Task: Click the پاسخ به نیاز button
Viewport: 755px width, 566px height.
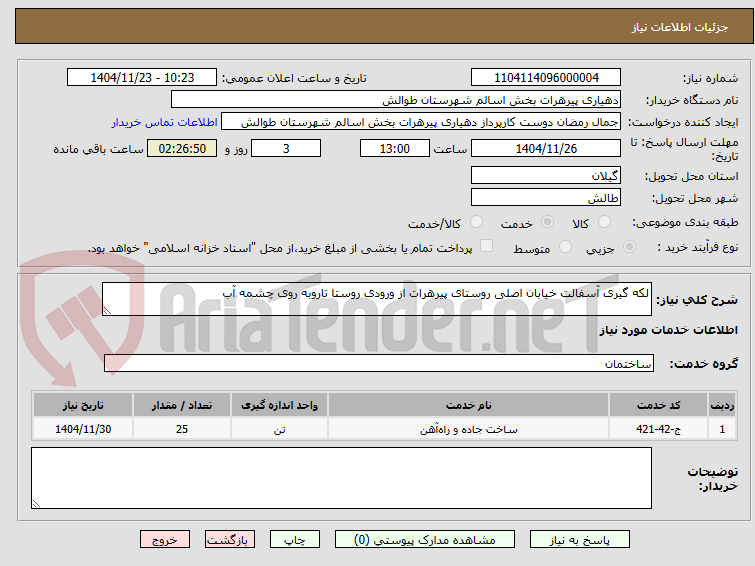Action: (x=580, y=540)
